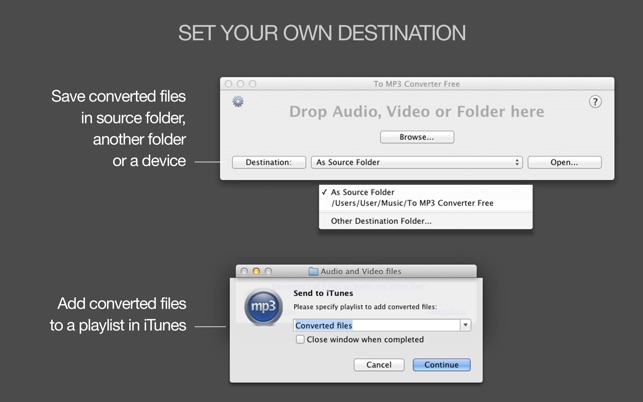The height and width of the screenshot is (402, 643).
Task: Click the Send to iTunes heading
Action: (x=323, y=293)
